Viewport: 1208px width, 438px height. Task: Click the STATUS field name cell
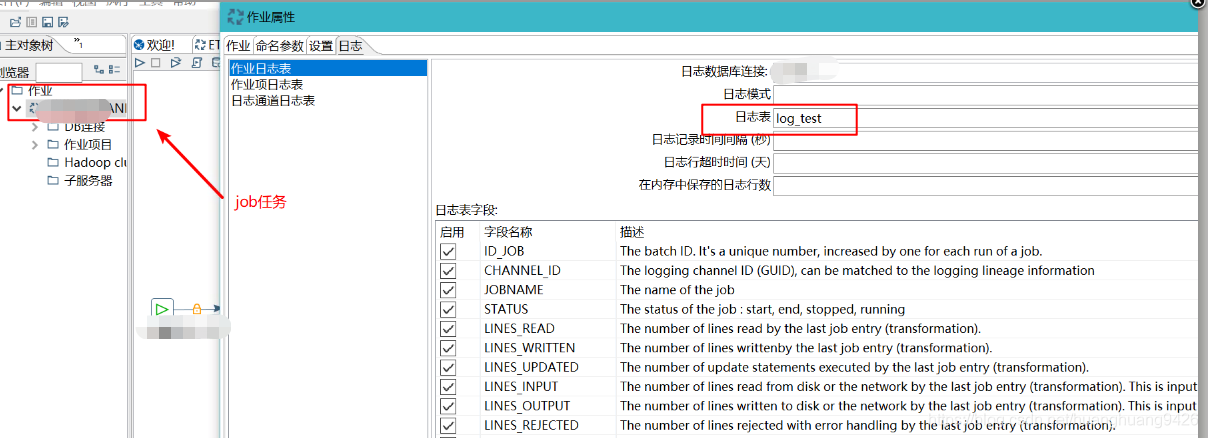pos(506,309)
